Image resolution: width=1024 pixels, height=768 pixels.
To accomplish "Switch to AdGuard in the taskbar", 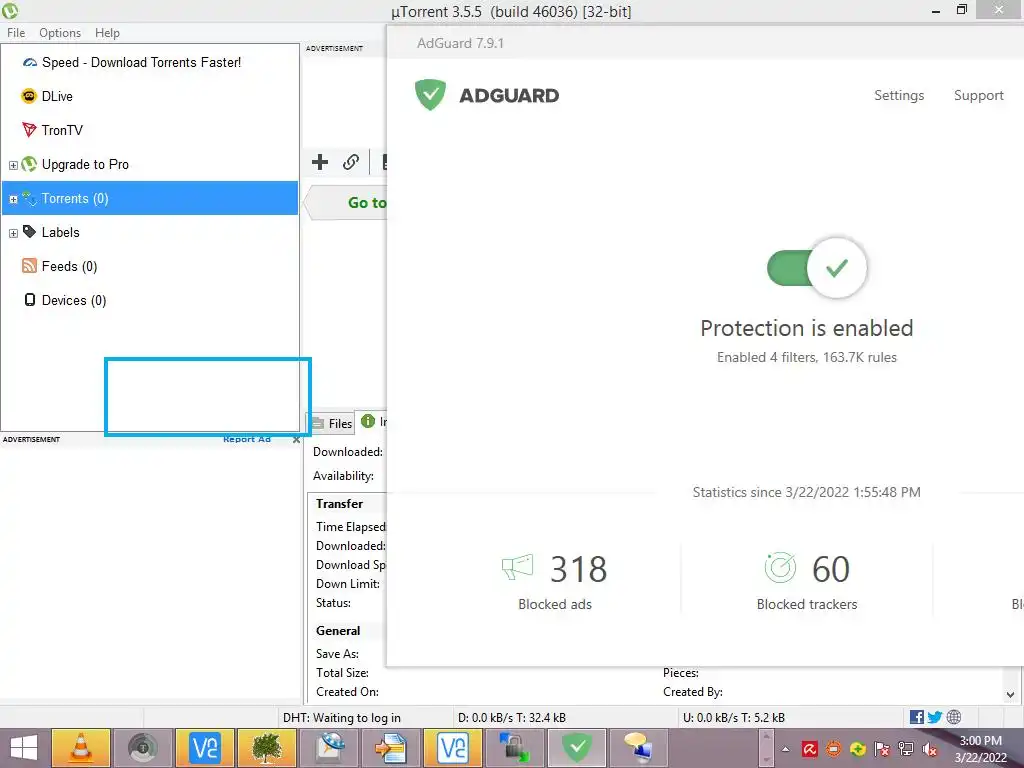I will (577, 748).
